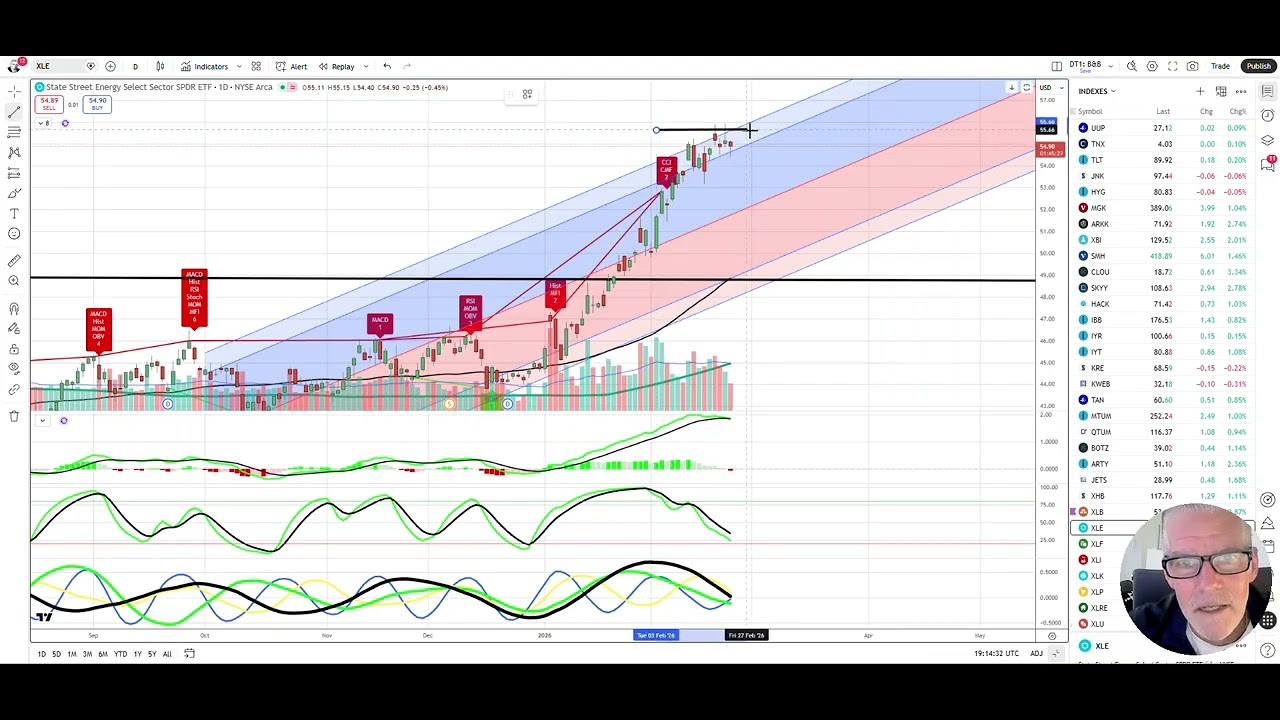The height and width of the screenshot is (720, 1280).
Task: Click the compare or add symbol plus icon
Action: tap(110, 66)
